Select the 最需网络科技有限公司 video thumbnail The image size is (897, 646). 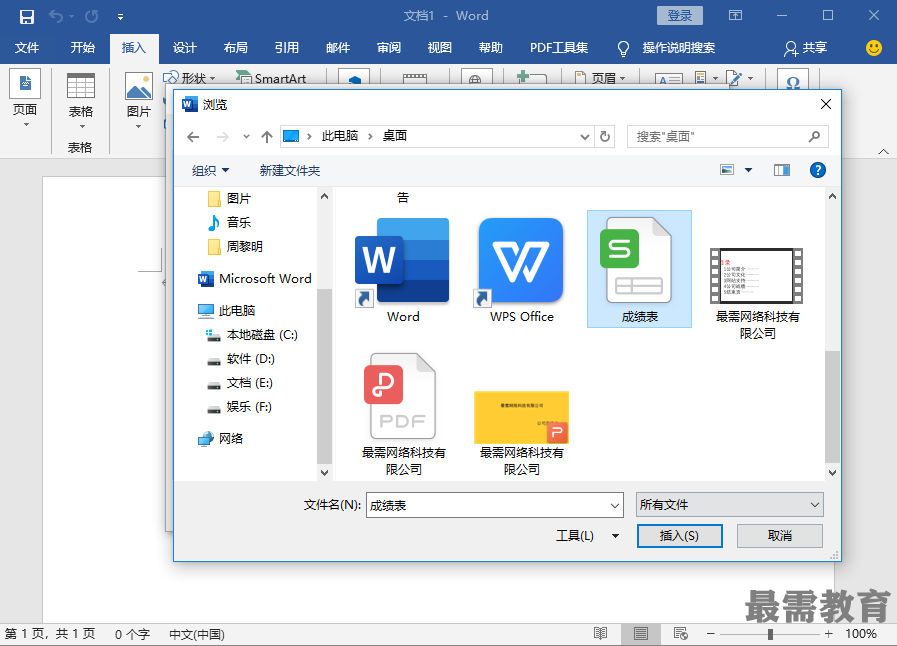click(757, 294)
